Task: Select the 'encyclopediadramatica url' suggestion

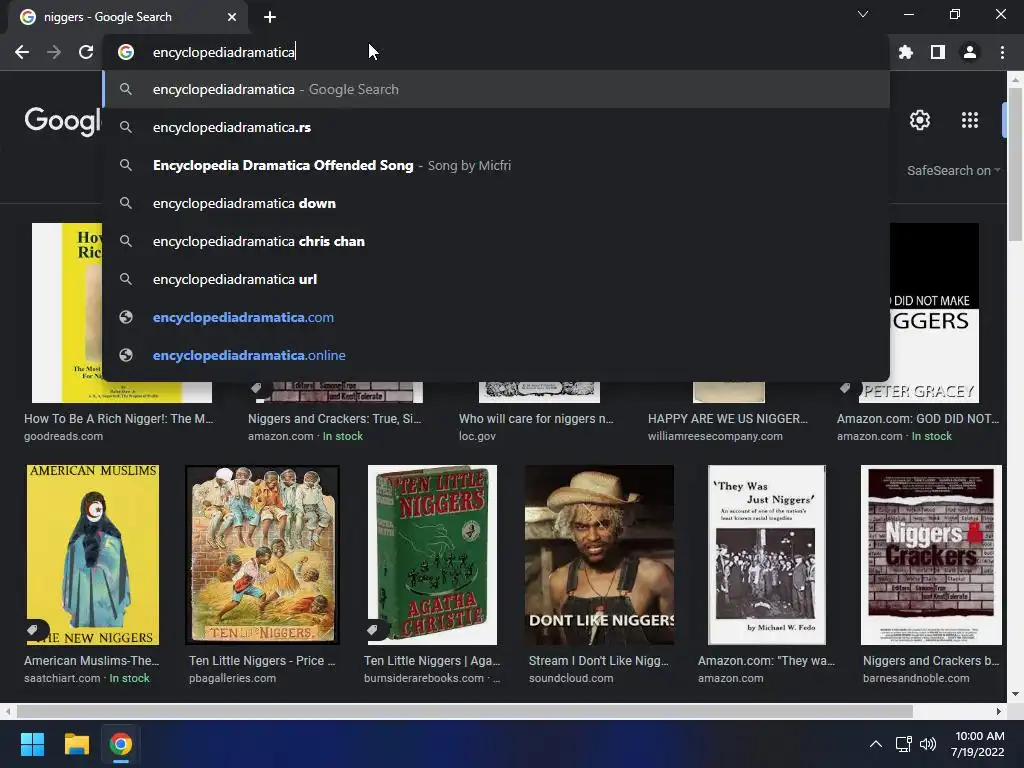Action: (496, 279)
